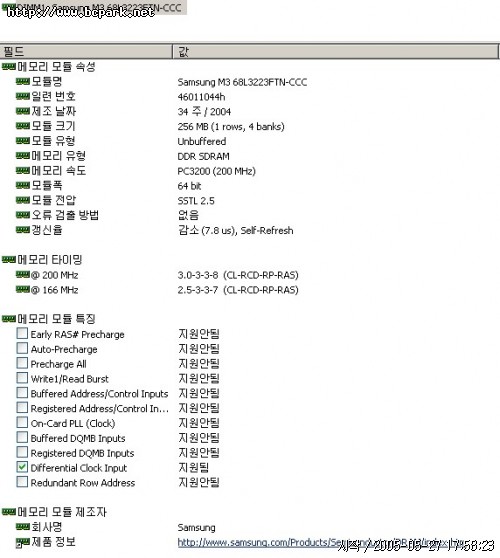
Task: Select the value PC3200 (200 MHz)
Action: pos(217,171)
